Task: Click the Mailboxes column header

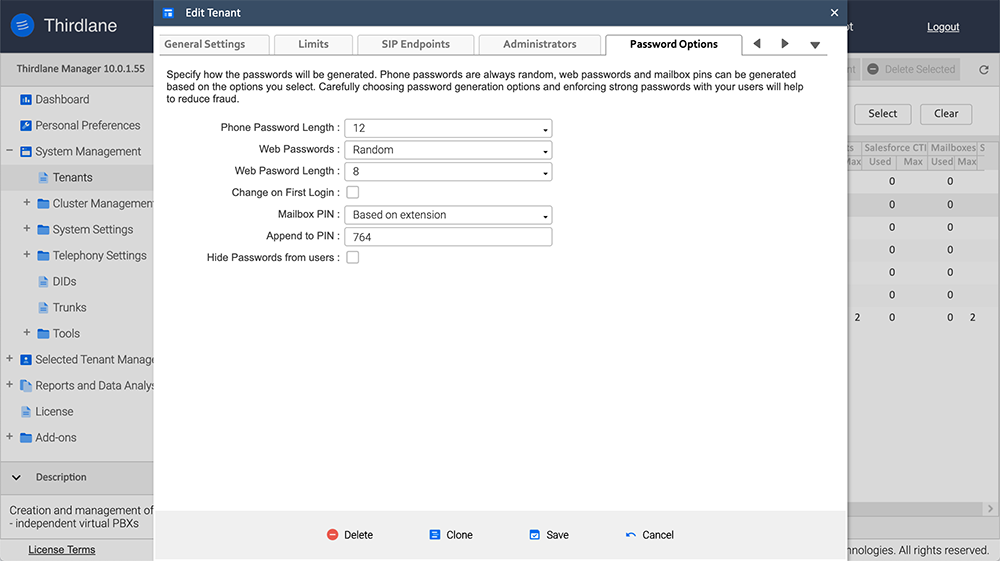Action: tap(953, 148)
